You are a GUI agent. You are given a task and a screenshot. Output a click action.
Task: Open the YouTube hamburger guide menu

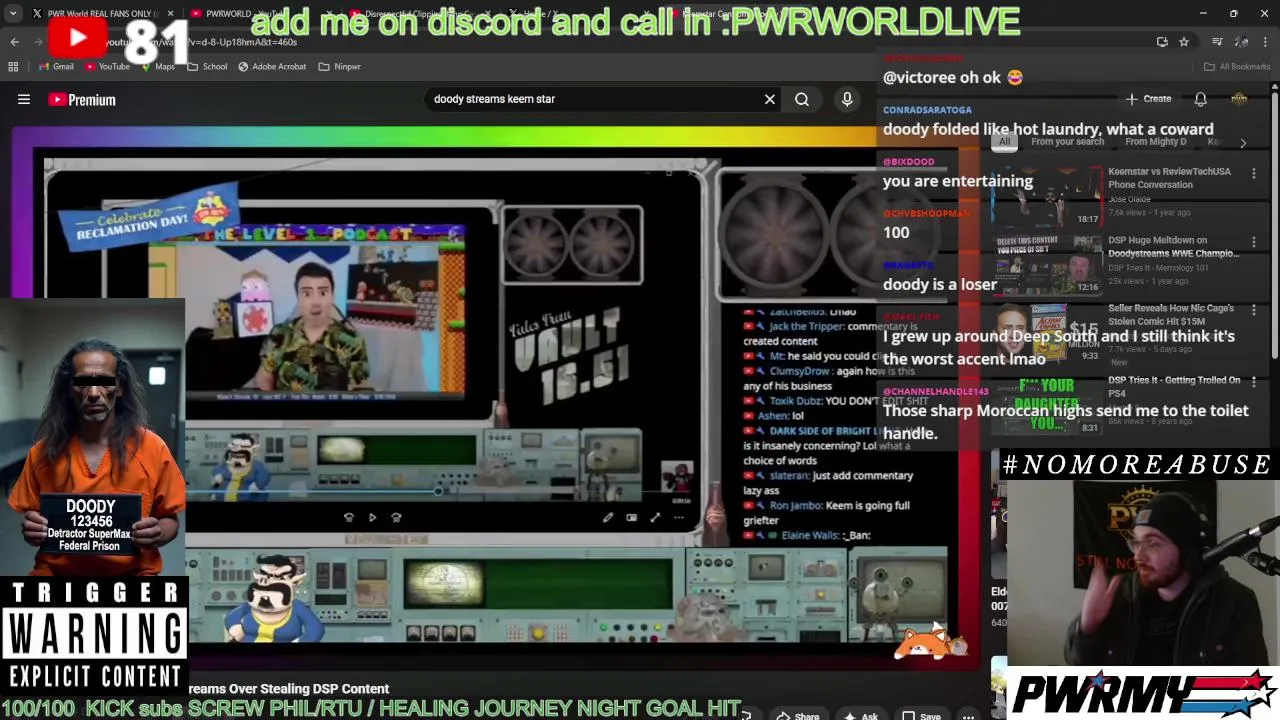[24, 99]
